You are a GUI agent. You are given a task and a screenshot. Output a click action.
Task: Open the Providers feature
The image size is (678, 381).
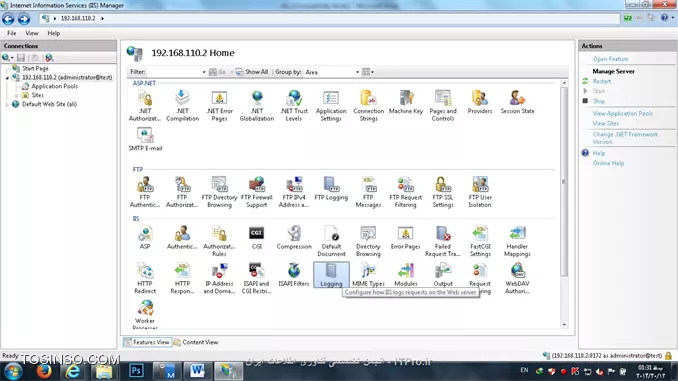480,102
